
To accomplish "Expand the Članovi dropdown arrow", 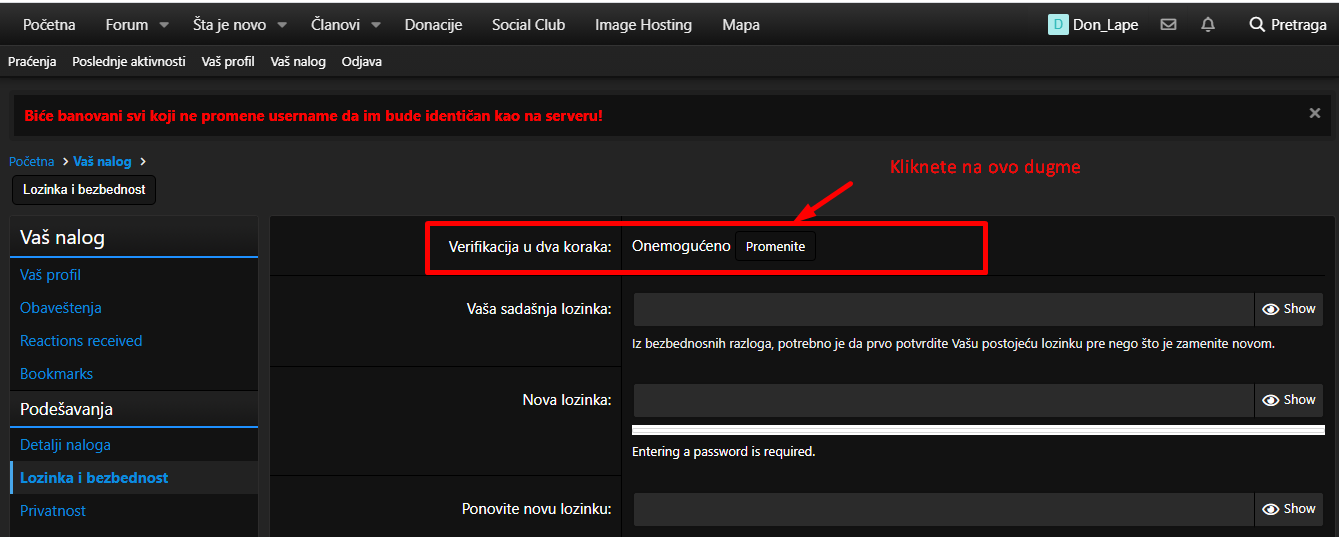I will point(376,25).
